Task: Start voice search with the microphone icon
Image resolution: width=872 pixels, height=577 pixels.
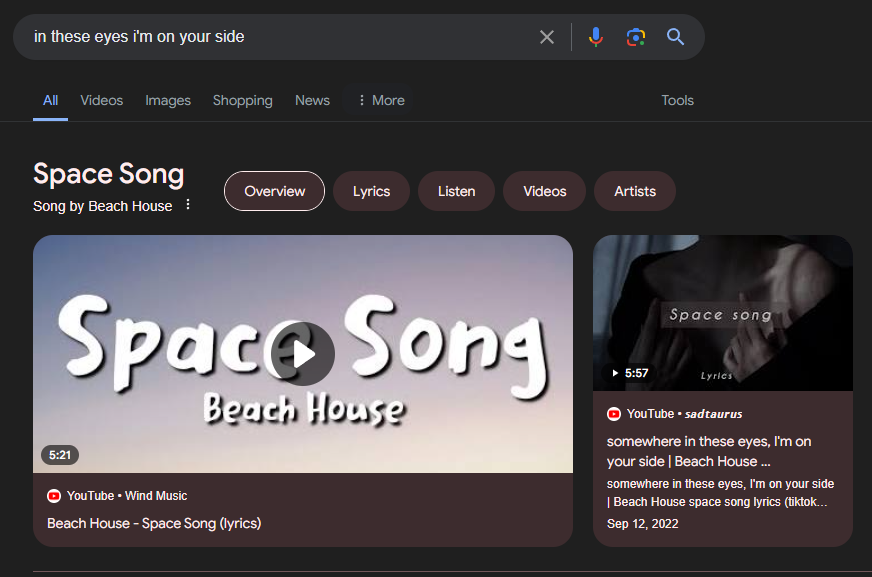Action: point(596,37)
